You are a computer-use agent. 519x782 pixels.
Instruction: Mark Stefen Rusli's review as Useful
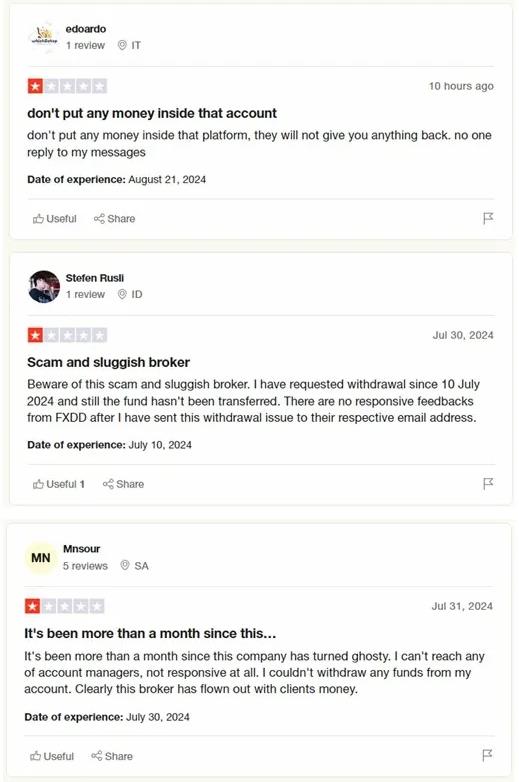pyautogui.click(x=58, y=484)
